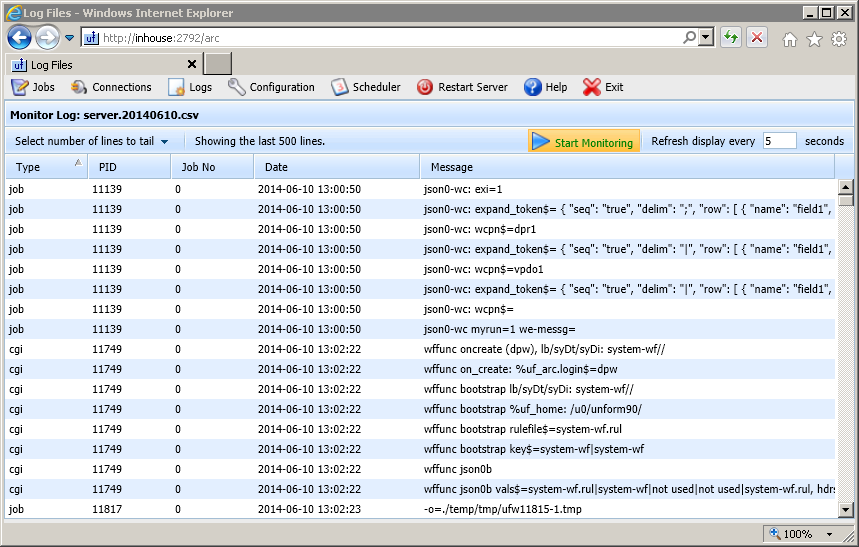Screen dimensions: 859x547
Task: Open a new blank browser tab
Action: click(x=218, y=65)
